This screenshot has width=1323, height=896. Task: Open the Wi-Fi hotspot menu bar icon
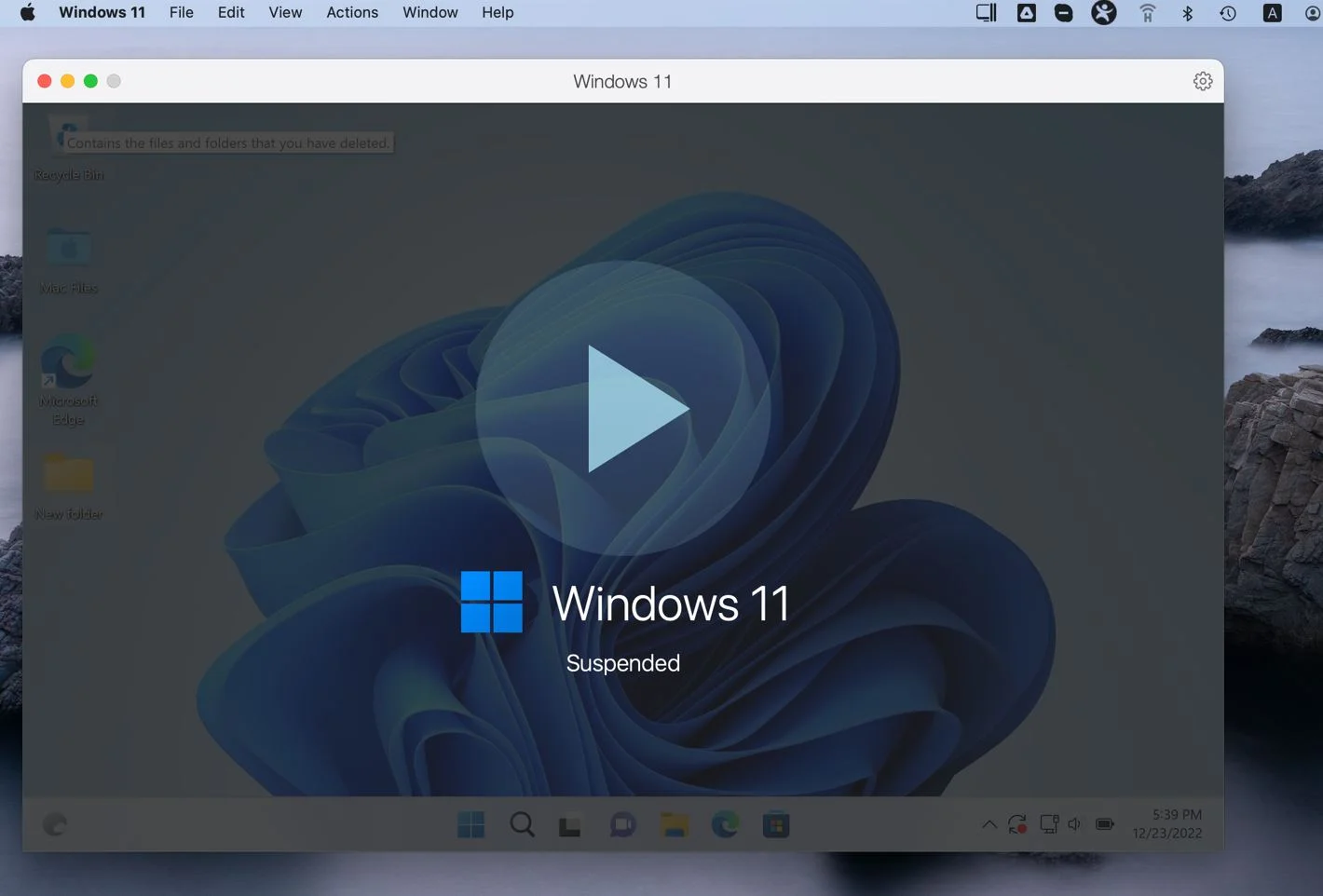1148,12
